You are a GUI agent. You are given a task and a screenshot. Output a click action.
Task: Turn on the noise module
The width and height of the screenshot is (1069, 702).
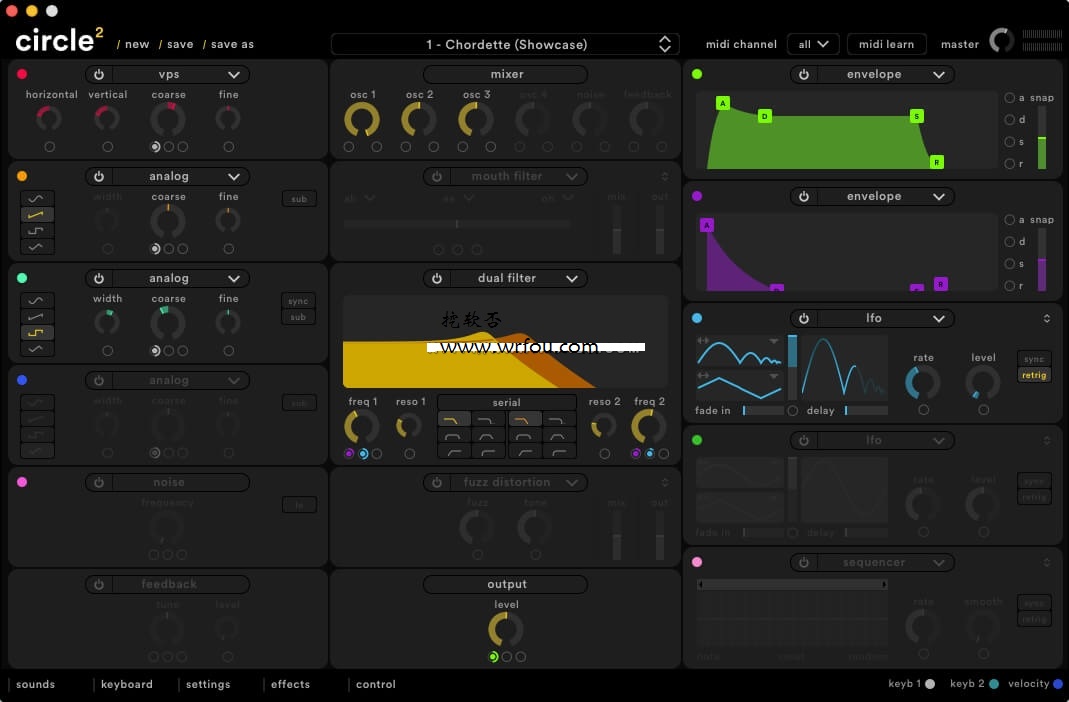(x=99, y=483)
